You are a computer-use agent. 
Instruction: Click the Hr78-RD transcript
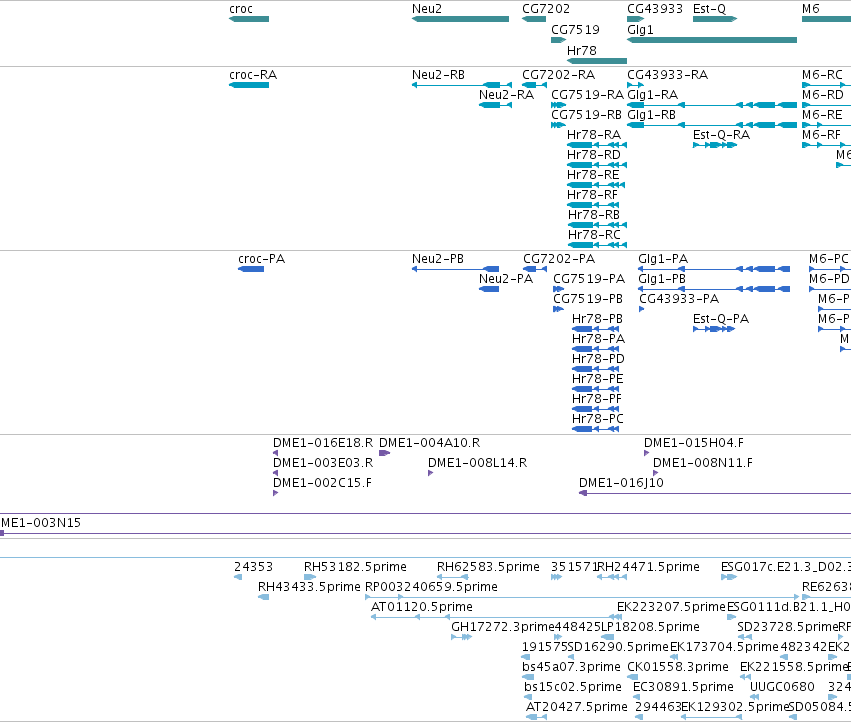[x=597, y=165]
